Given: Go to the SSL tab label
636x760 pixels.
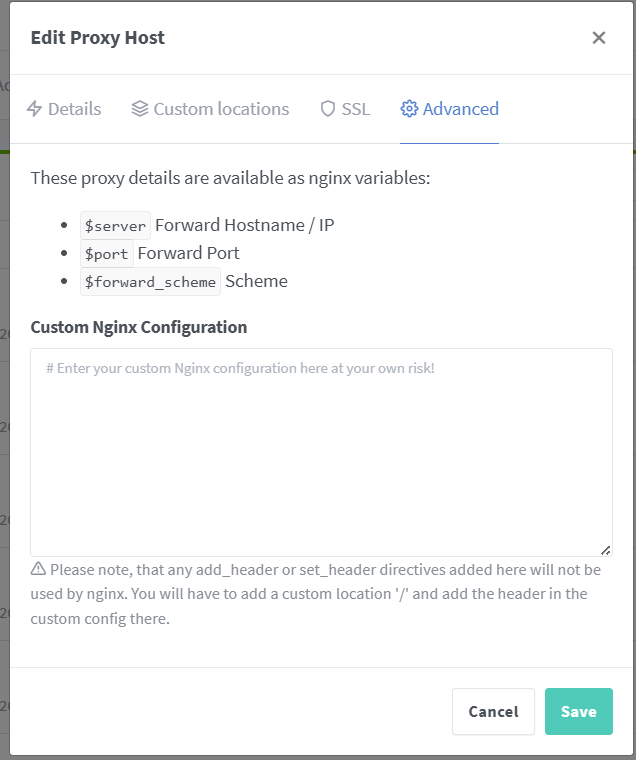Looking at the screenshot, I should coord(355,109).
